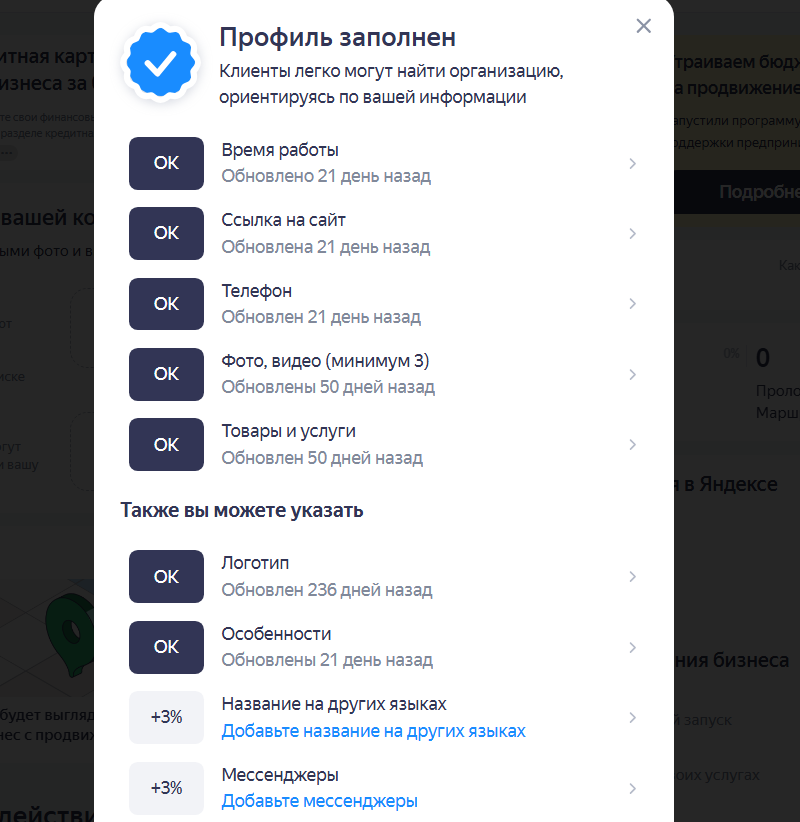Click the OK badge beside Особенности
800x822 pixels.
(166, 647)
